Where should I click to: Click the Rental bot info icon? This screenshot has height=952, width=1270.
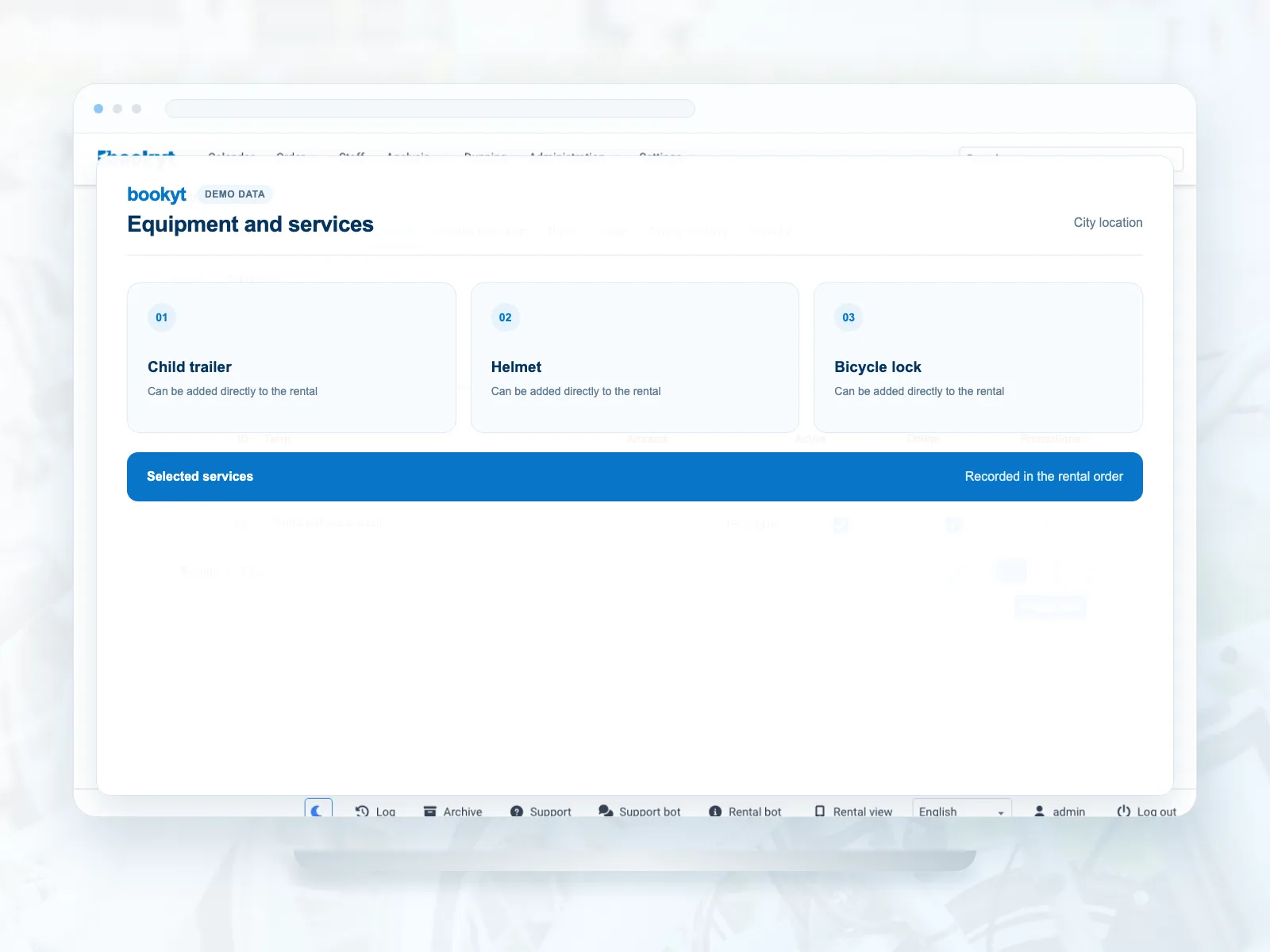pyautogui.click(x=715, y=811)
